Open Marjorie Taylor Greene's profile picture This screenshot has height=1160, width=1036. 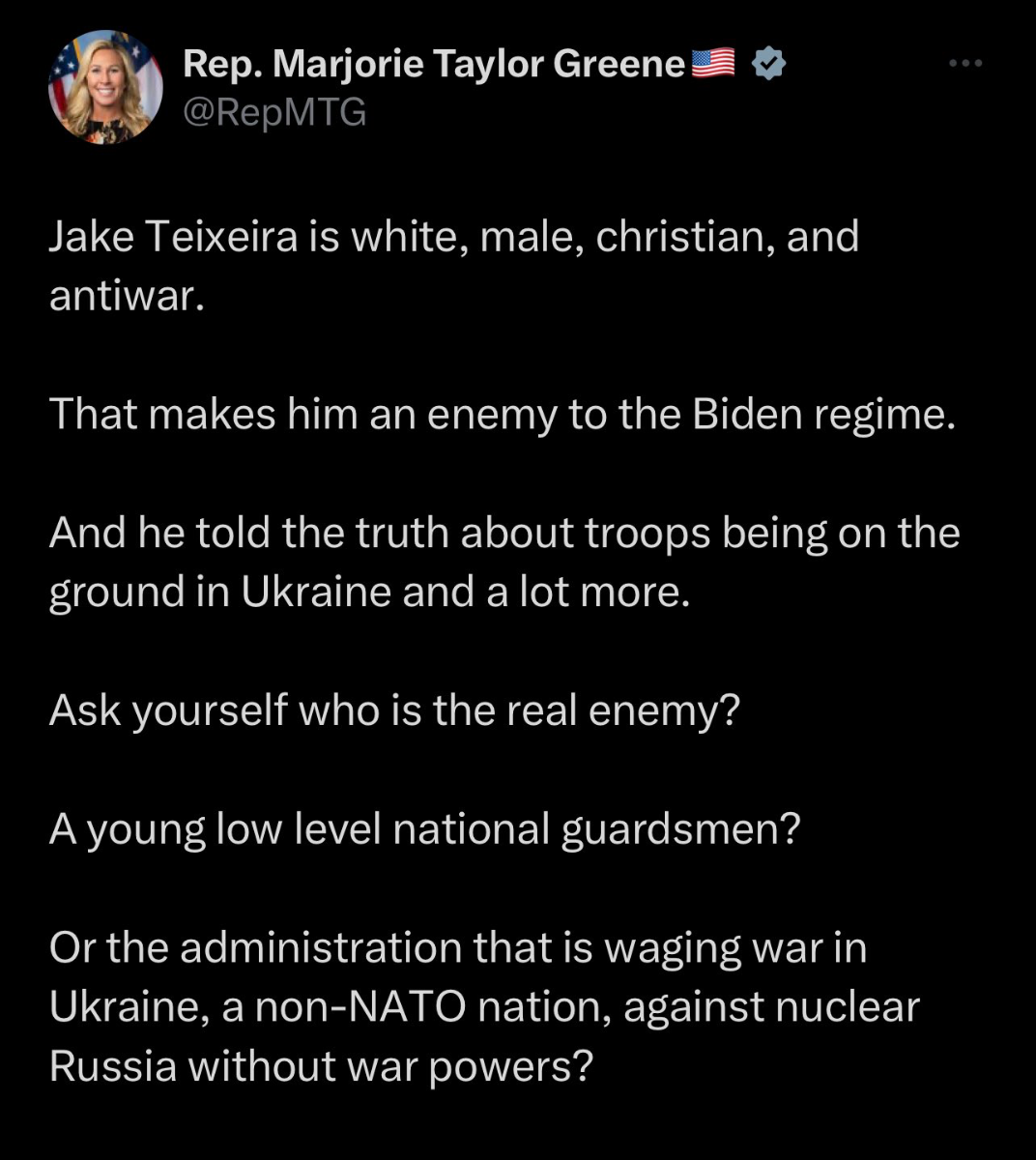(x=105, y=88)
